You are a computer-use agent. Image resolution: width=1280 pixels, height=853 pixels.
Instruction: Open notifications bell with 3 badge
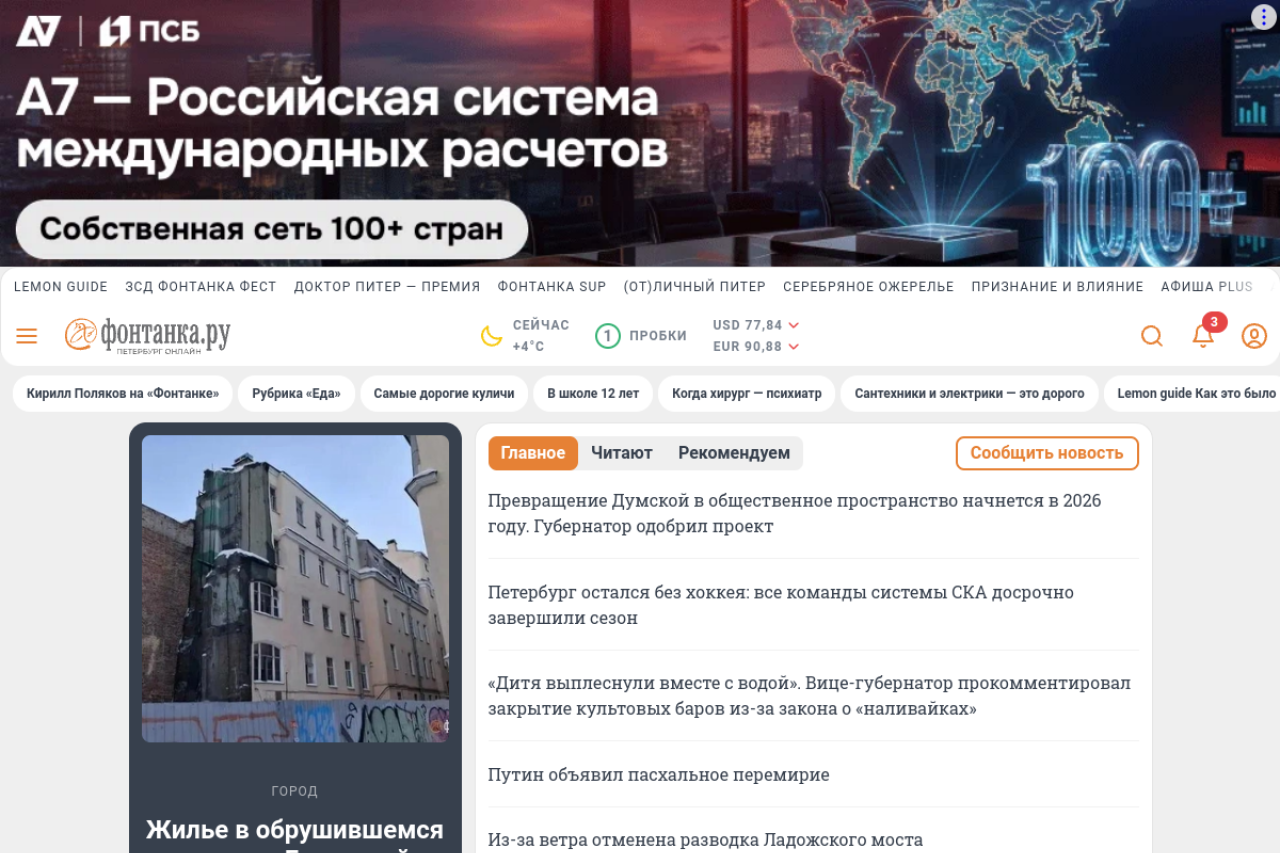tap(1204, 335)
